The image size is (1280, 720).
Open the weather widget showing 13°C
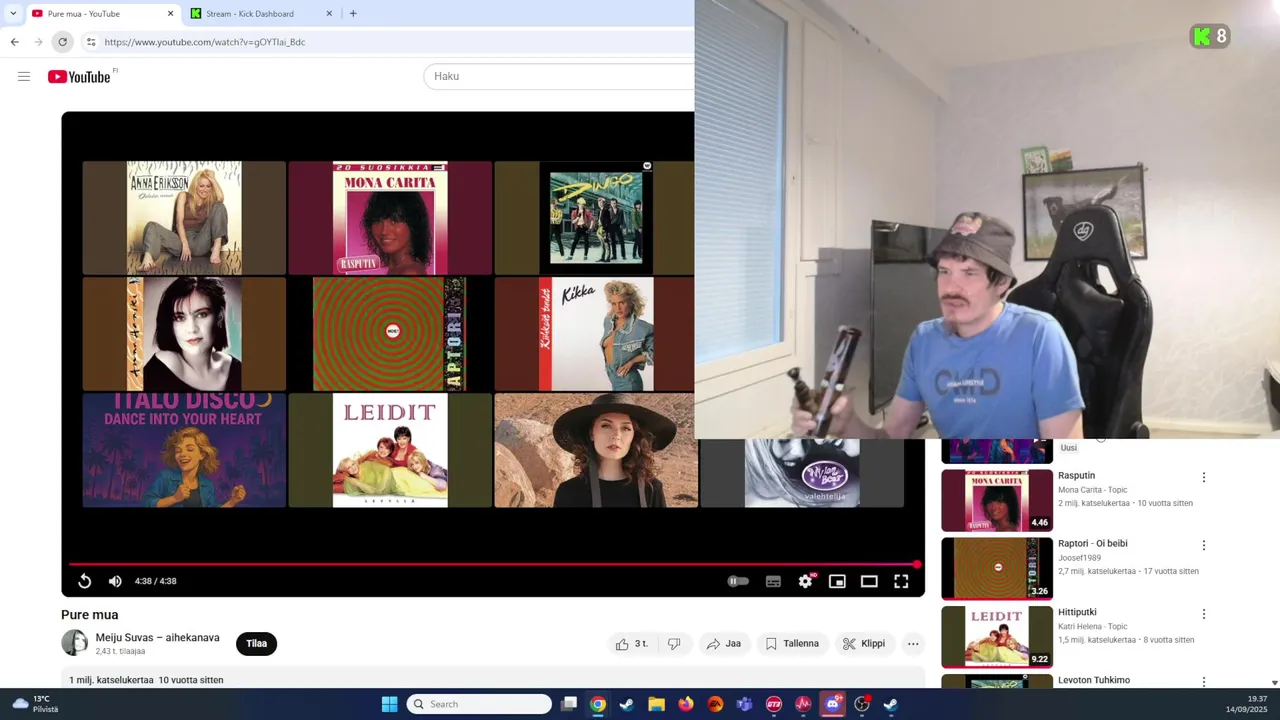coord(34,704)
